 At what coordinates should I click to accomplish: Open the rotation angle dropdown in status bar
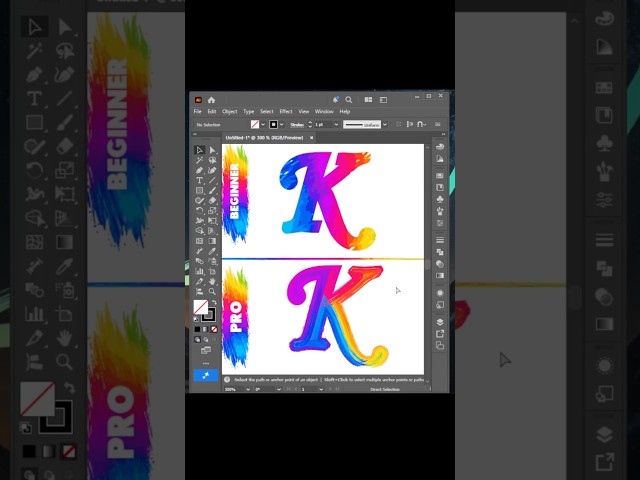pos(279,389)
